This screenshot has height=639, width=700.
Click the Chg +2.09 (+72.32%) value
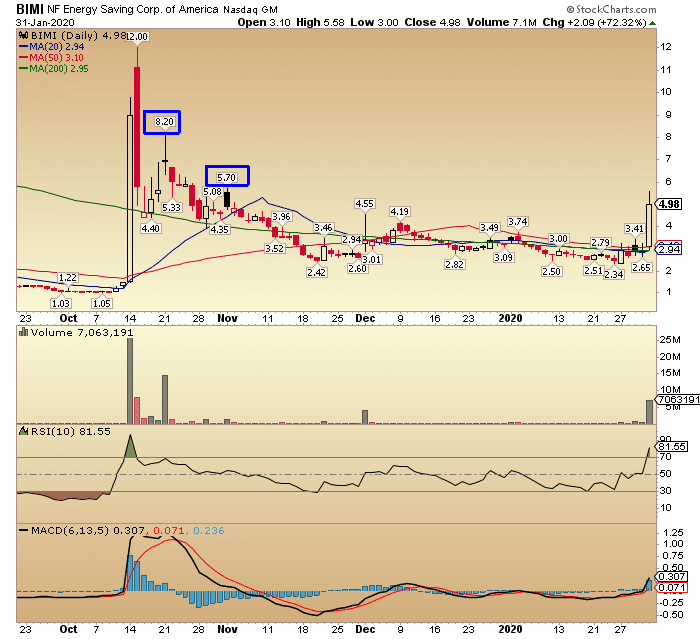tap(594, 22)
